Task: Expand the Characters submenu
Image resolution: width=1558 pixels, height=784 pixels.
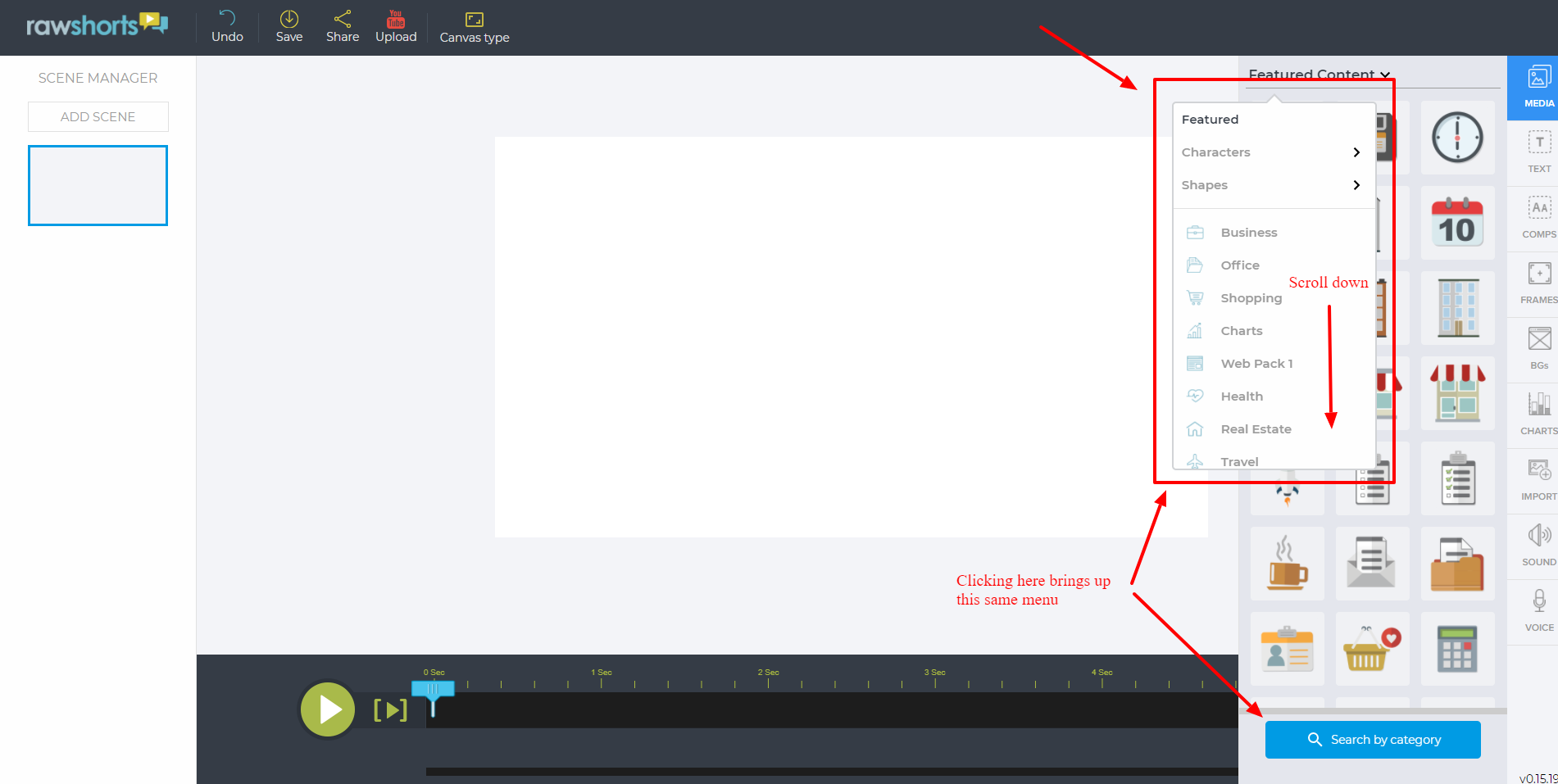Action: pyautogui.click(x=1273, y=152)
